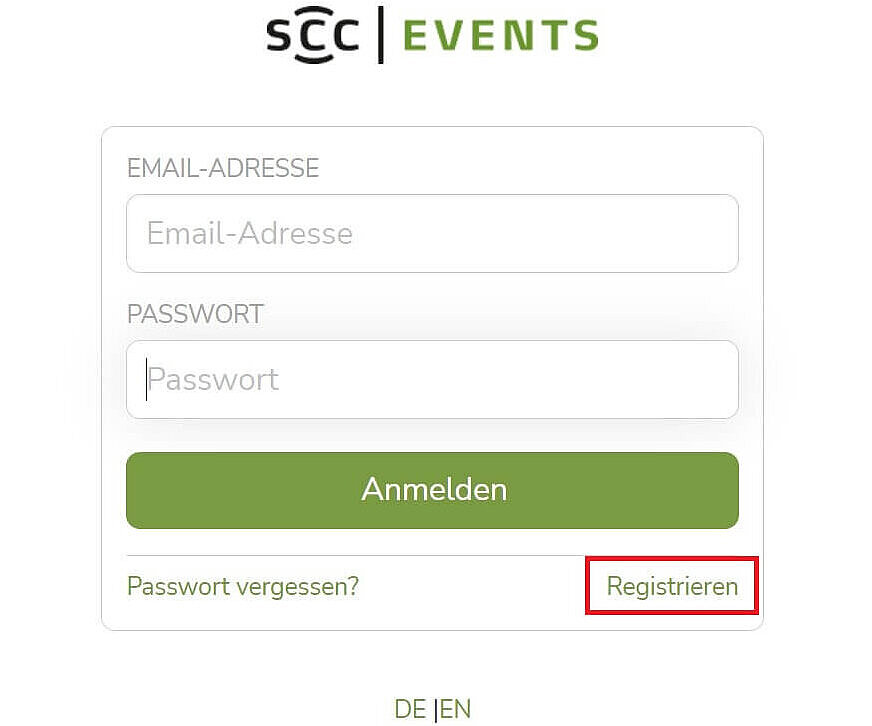Click the PASSWORT field label
This screenshot has height=726, width=872.
pyautogui.click(x=195, y=314)
